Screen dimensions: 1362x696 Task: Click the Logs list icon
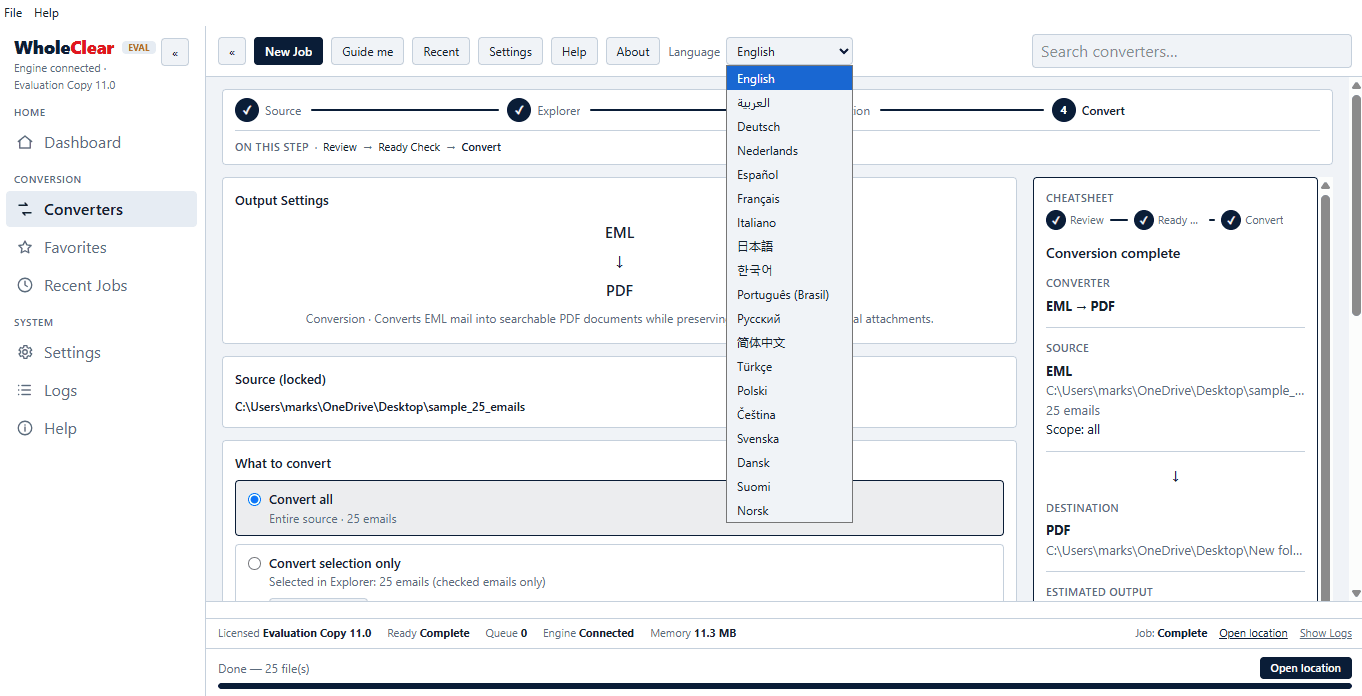(26, 391)
